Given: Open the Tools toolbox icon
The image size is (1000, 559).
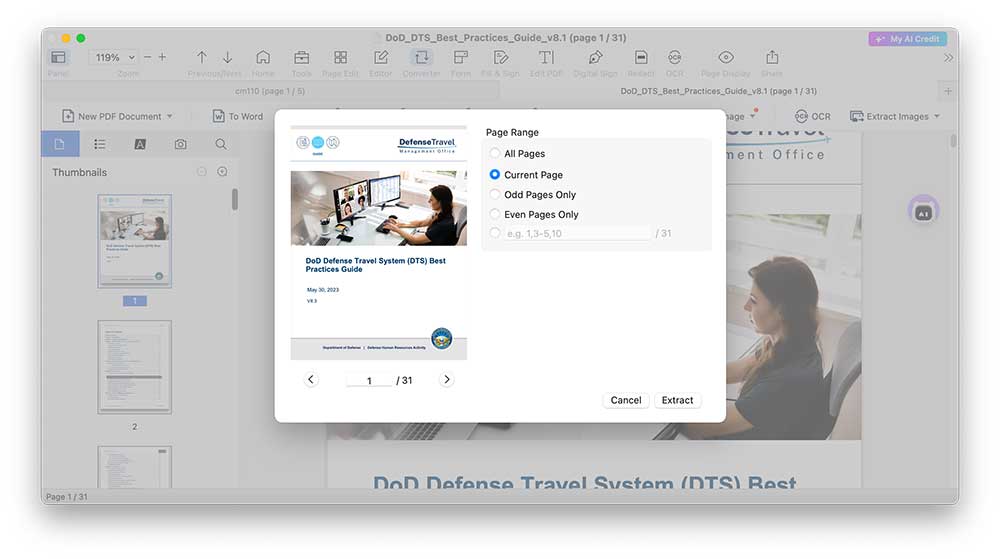Looking at the screenshot, I should pos(302,57).
